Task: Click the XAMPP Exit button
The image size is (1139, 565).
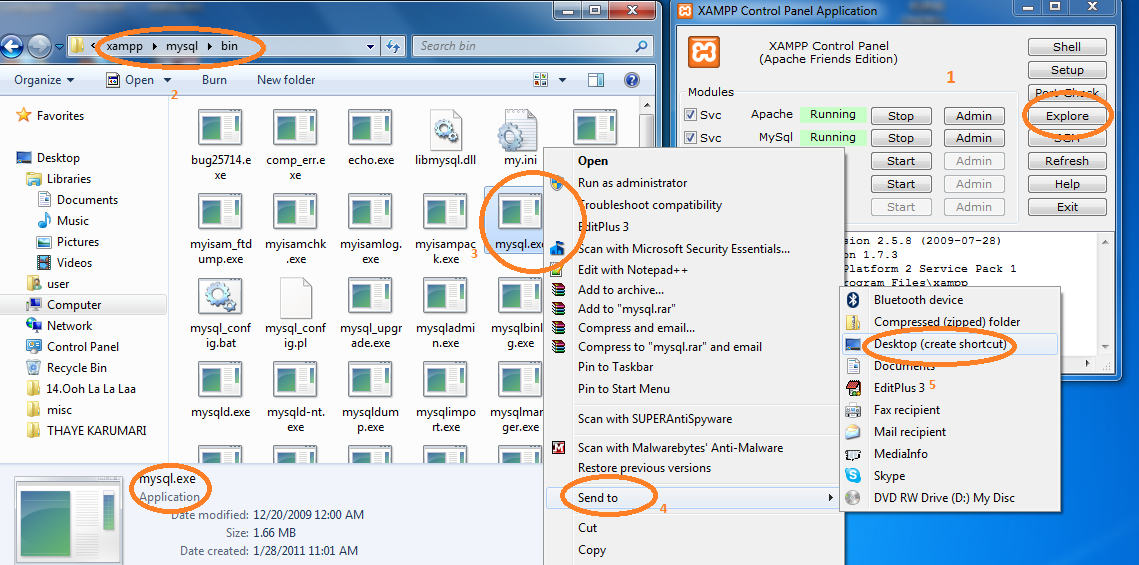Action: coord(1067,207)
